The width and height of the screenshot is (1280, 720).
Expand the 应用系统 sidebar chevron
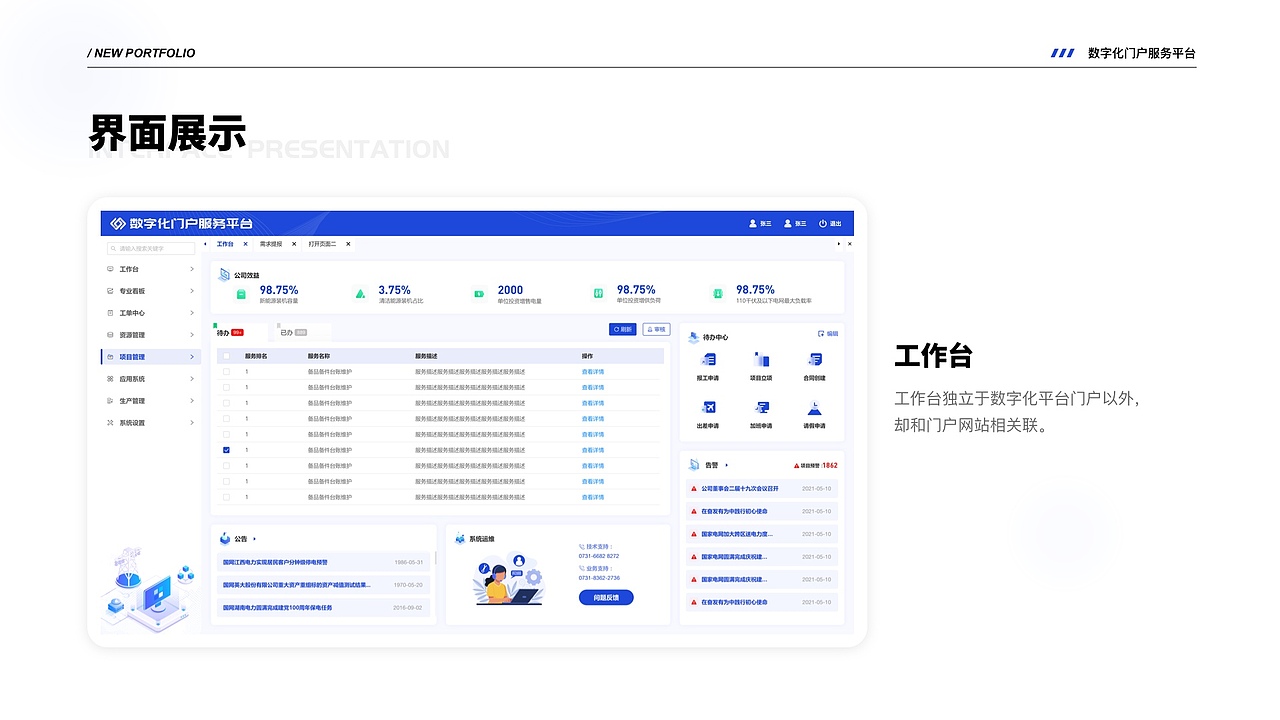click(x=192, y=379)
